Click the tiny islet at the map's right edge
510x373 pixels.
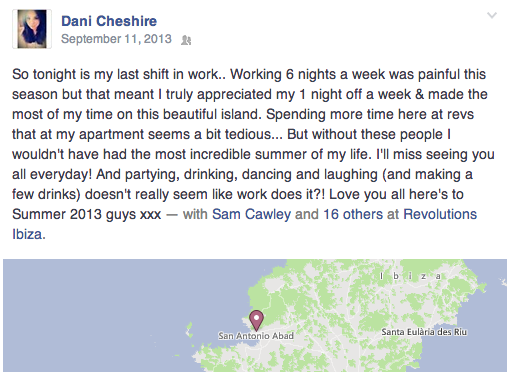(x=504, y=283)
